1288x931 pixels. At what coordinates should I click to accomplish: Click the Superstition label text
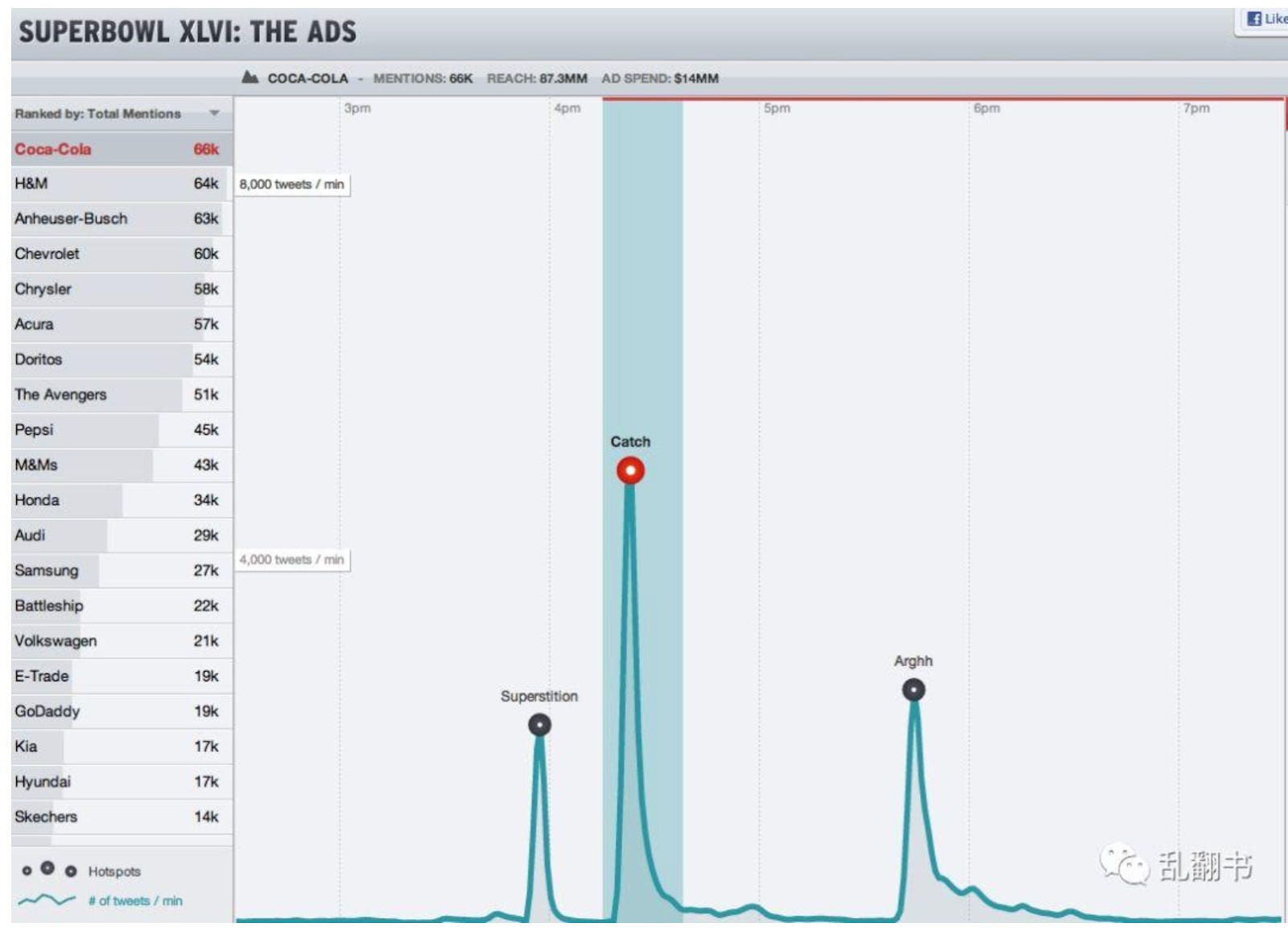pyautogui.click(x=539, y=696)
